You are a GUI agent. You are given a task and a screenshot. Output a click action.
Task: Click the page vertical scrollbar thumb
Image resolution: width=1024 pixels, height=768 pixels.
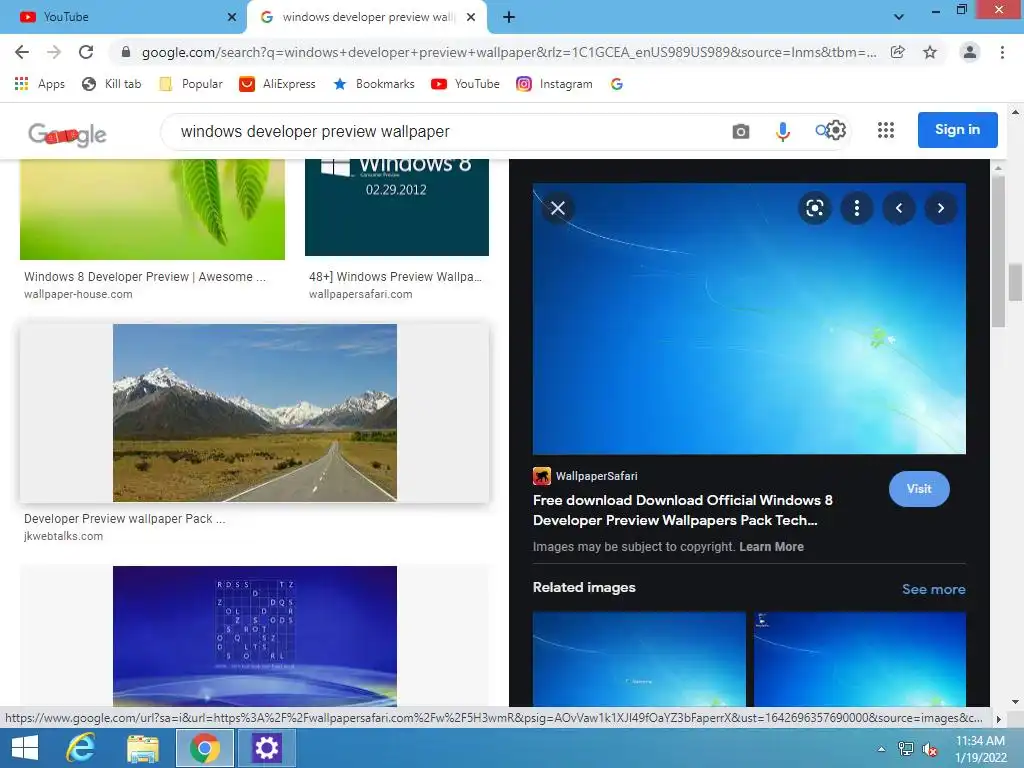[1015, 282]
